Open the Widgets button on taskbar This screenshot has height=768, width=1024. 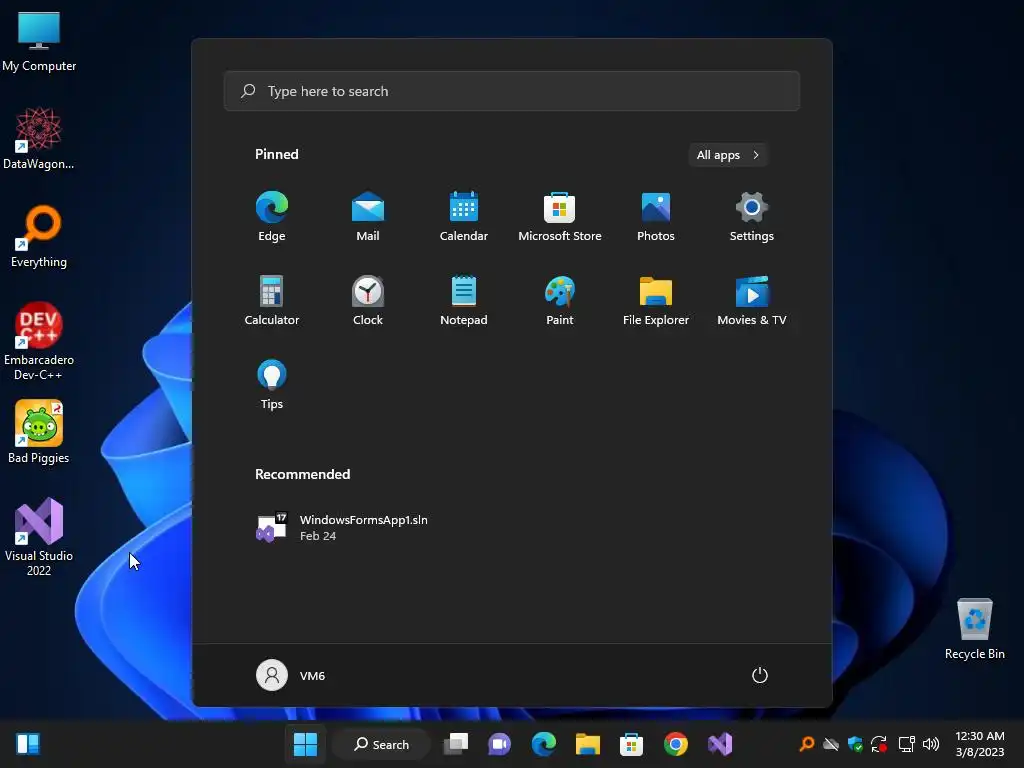coord(28,744)
